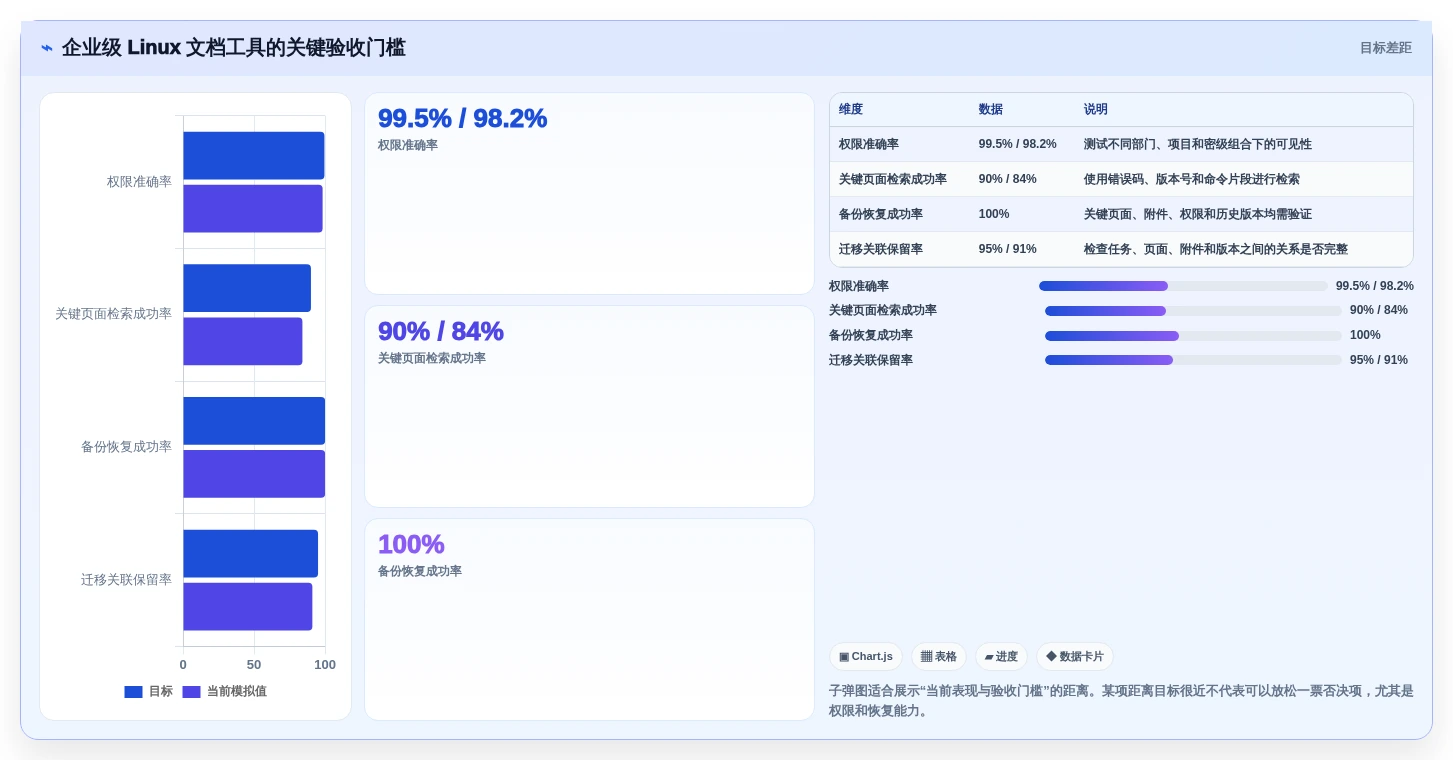Click the 95% / 91% value in the table

tap(1008, 249)
